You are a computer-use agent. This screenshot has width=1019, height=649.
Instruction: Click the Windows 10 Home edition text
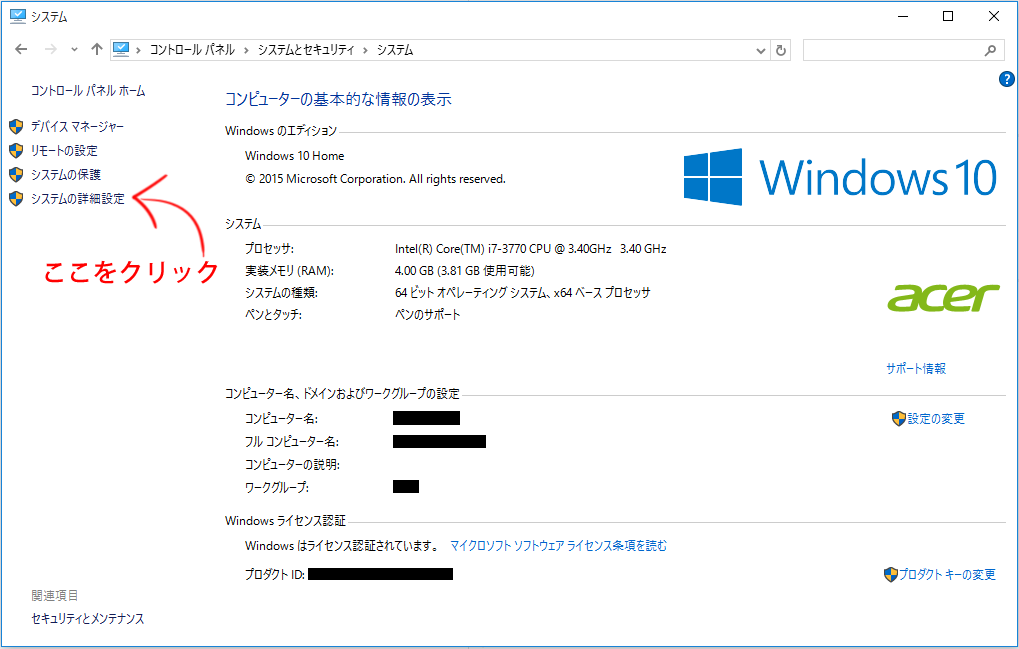(294, 156)
